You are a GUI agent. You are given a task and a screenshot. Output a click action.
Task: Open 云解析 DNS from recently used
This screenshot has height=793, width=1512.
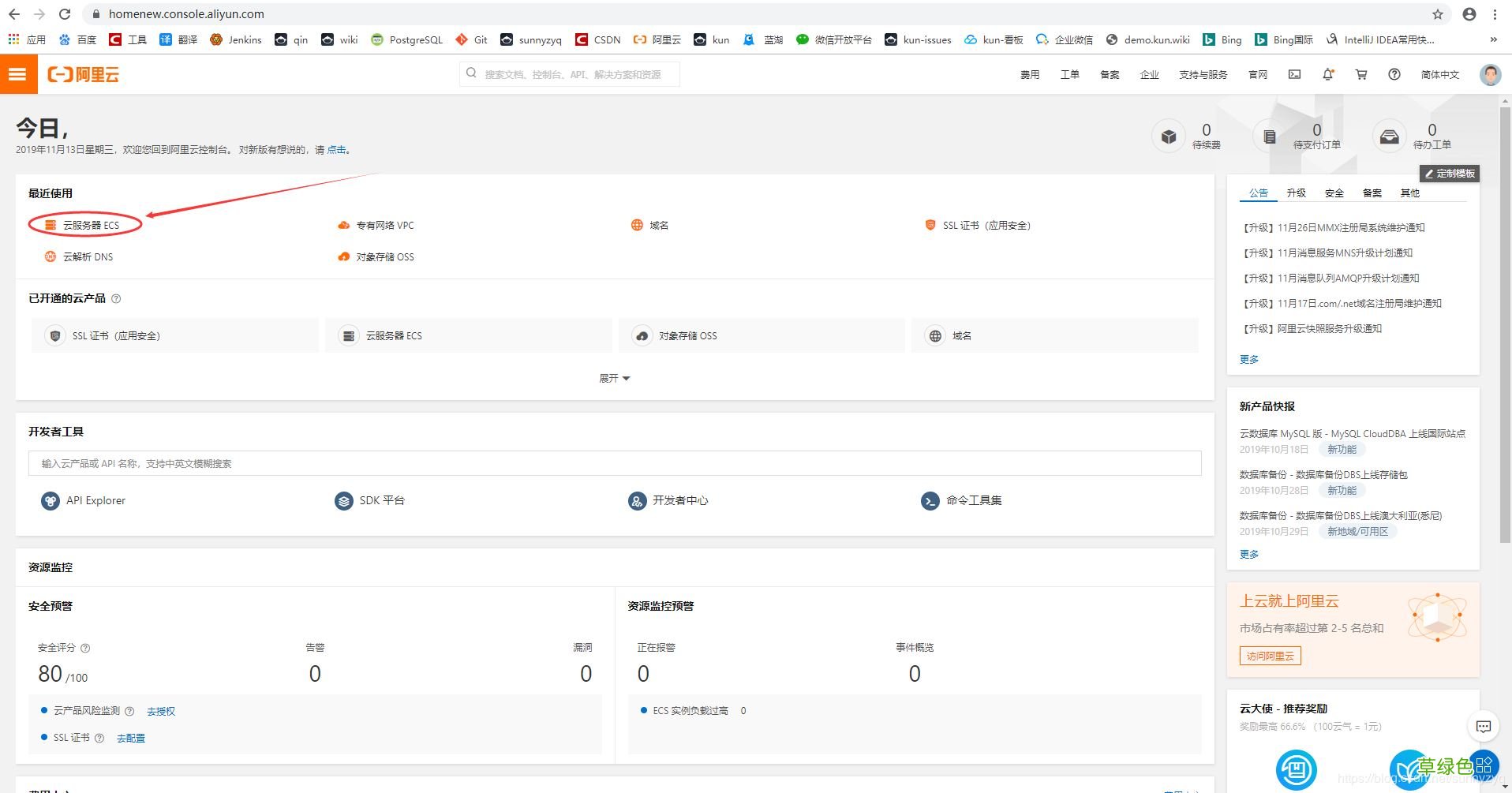79,256
